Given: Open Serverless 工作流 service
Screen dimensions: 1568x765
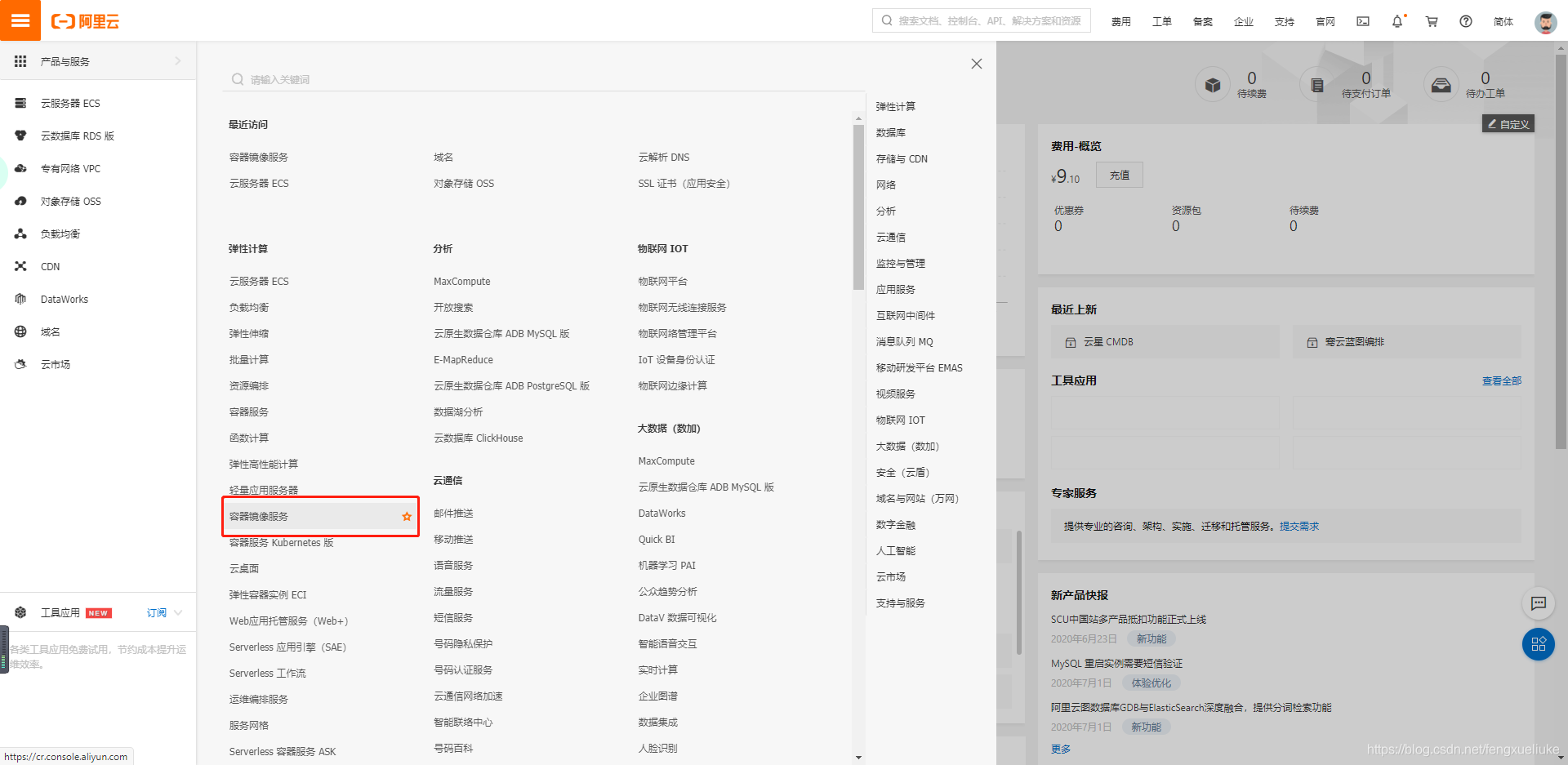Looking at the screenshot, I should 268,673.
